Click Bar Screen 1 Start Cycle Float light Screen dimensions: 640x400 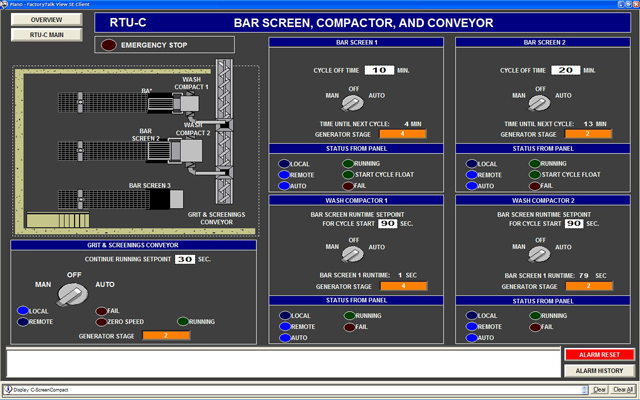347,174
